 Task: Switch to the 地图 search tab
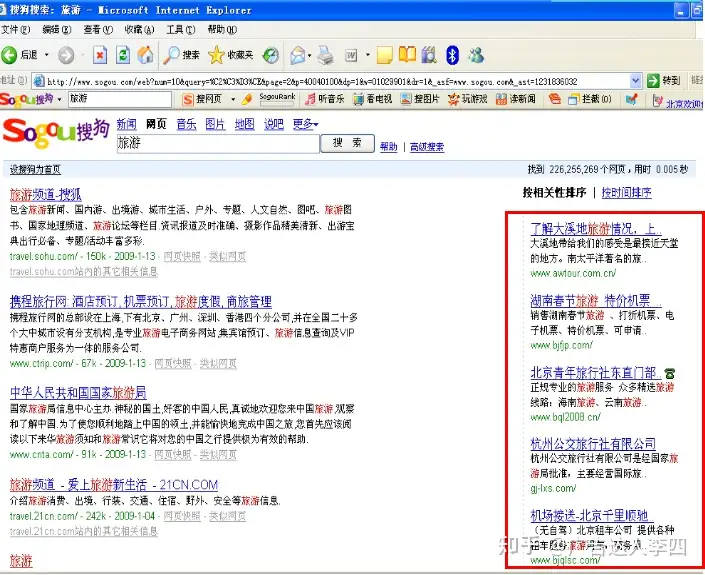click(245, 124)
